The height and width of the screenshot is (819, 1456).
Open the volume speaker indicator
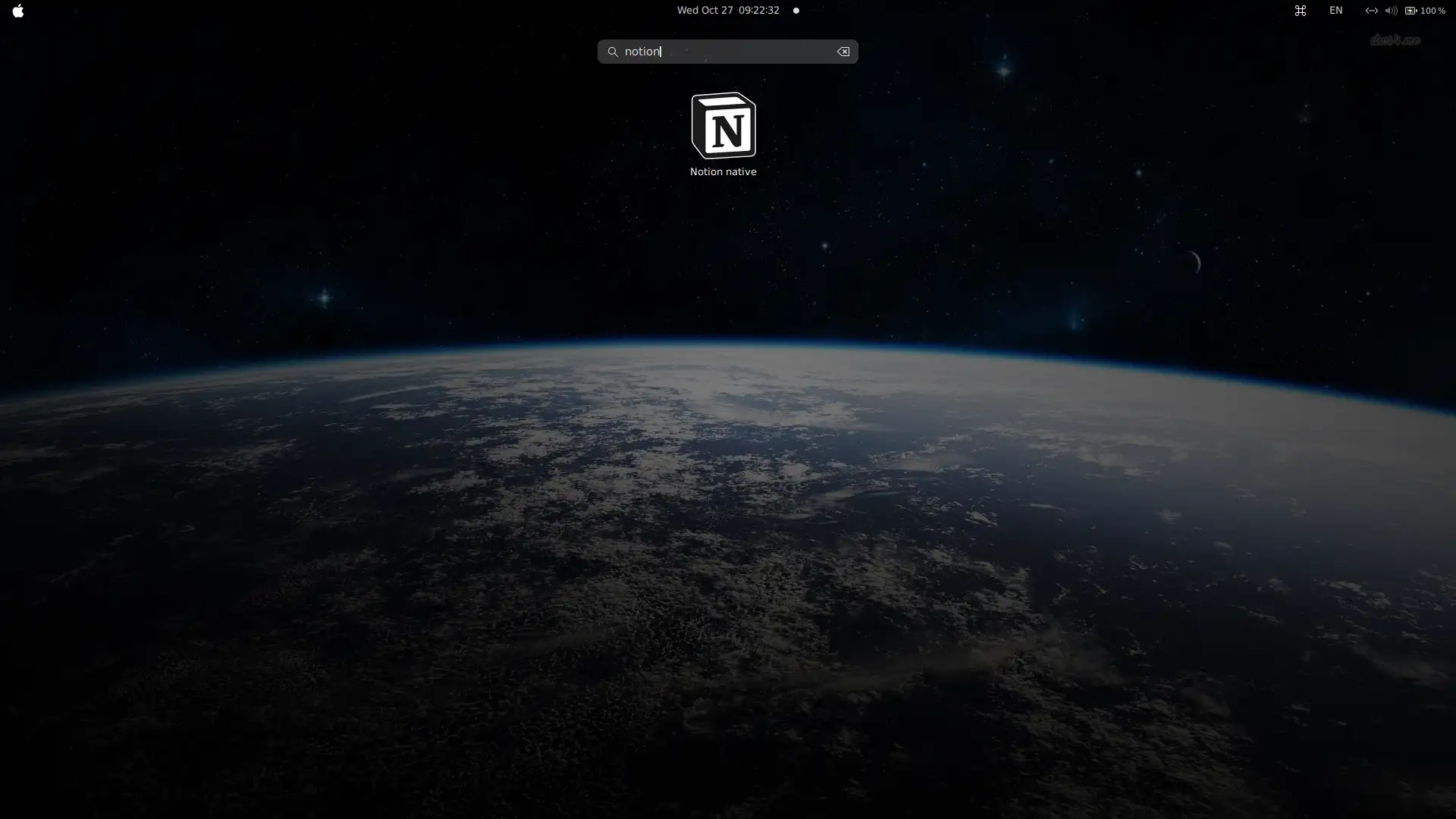point(1391,11)
